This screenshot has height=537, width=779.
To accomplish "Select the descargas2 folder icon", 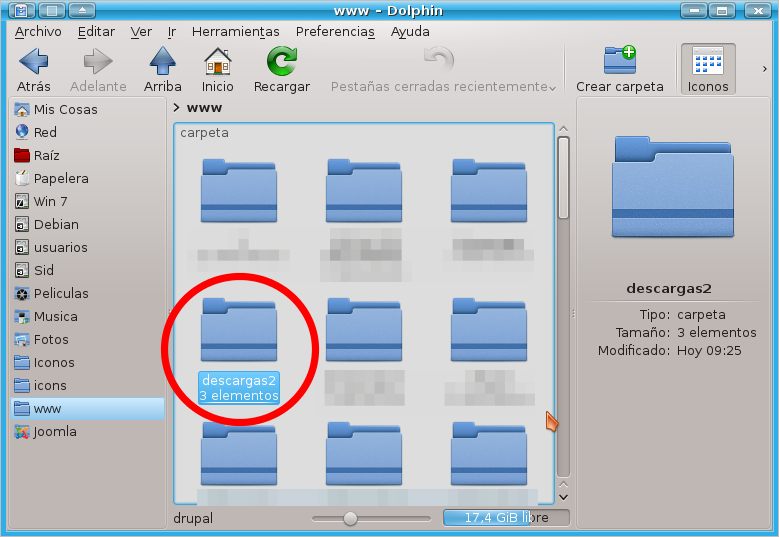I will pyautogui.click(x=239, y=329).
